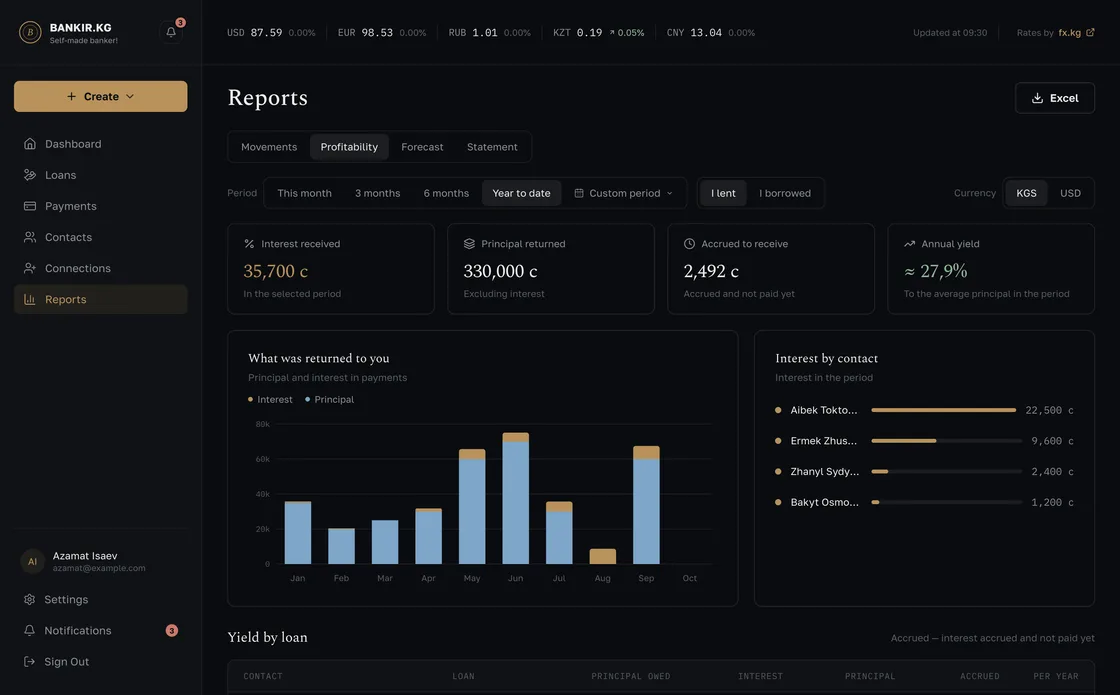The height and width of the screenshot is (695, 1120).
Task: Click the red notifications count badge in sidebar
Action: (171, 631)
